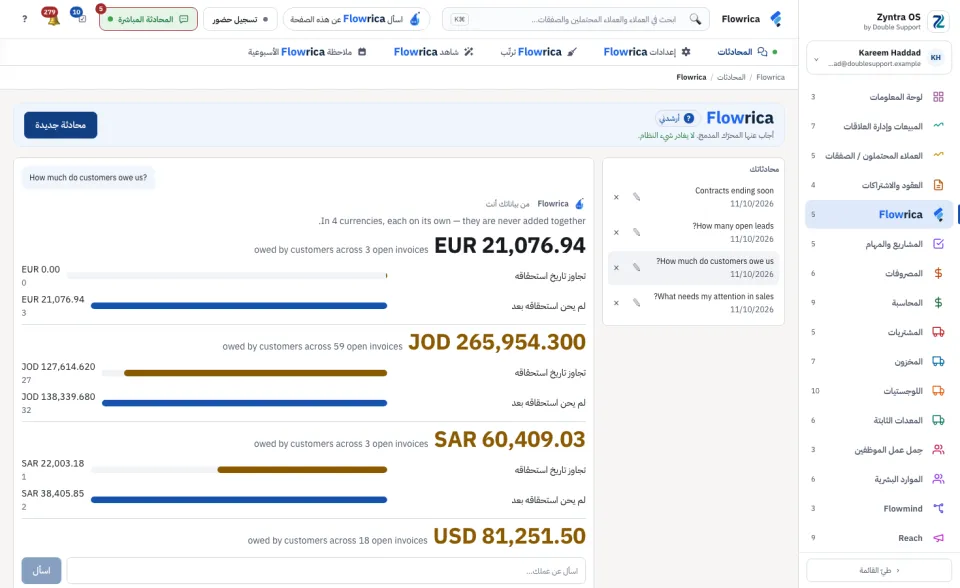Toggle the attendance check-in button
Screen dimensions: 960x588
240,19
